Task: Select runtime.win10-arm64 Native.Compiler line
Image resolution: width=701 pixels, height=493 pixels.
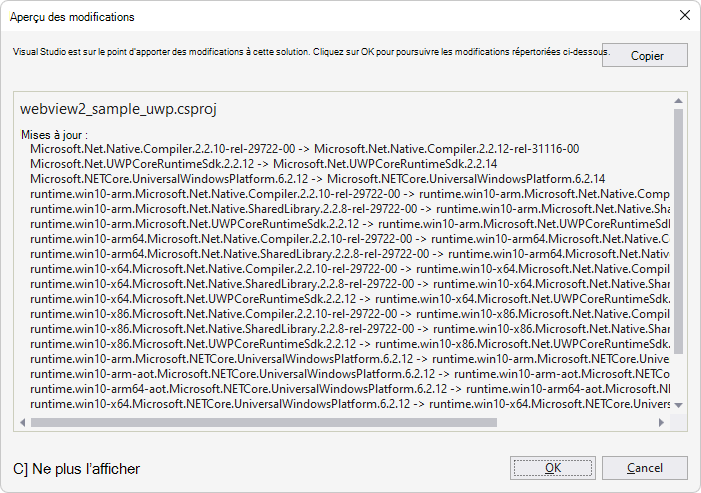Action: click(350, 239)
